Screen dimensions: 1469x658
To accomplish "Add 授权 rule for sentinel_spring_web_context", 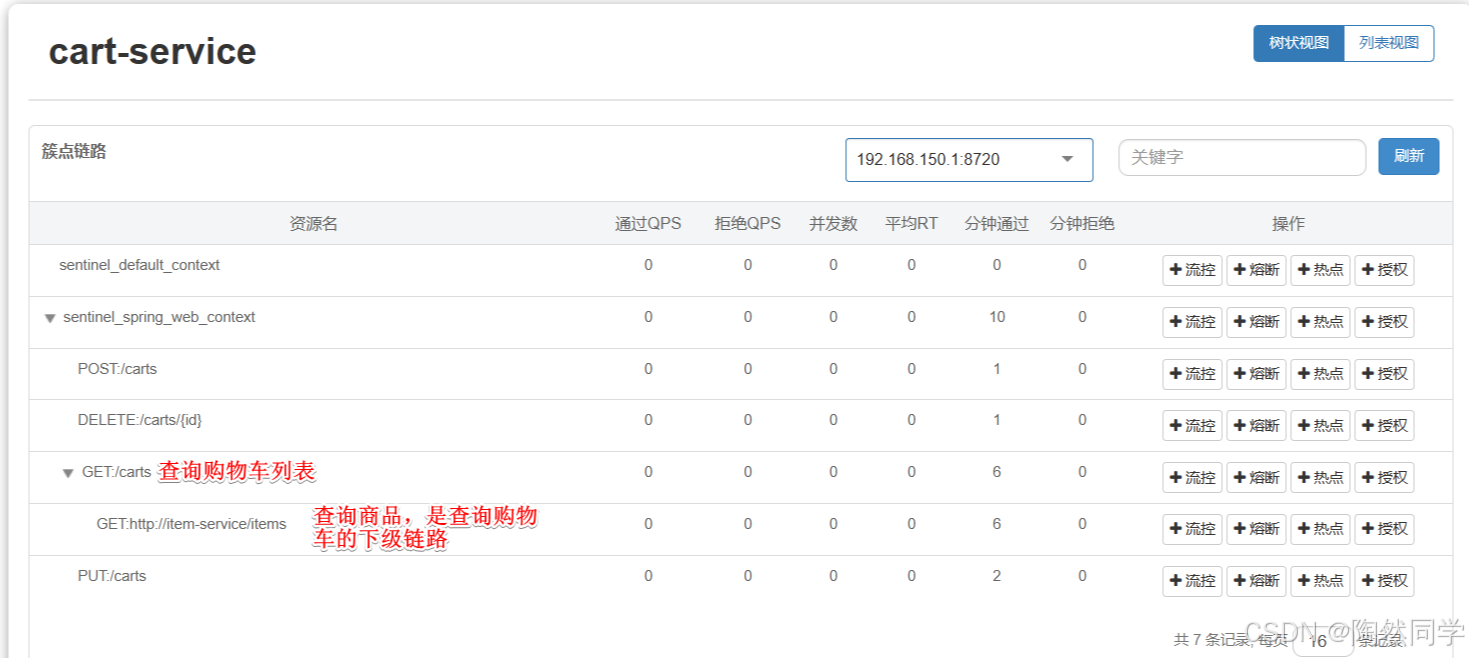I will click(1384, 322).
